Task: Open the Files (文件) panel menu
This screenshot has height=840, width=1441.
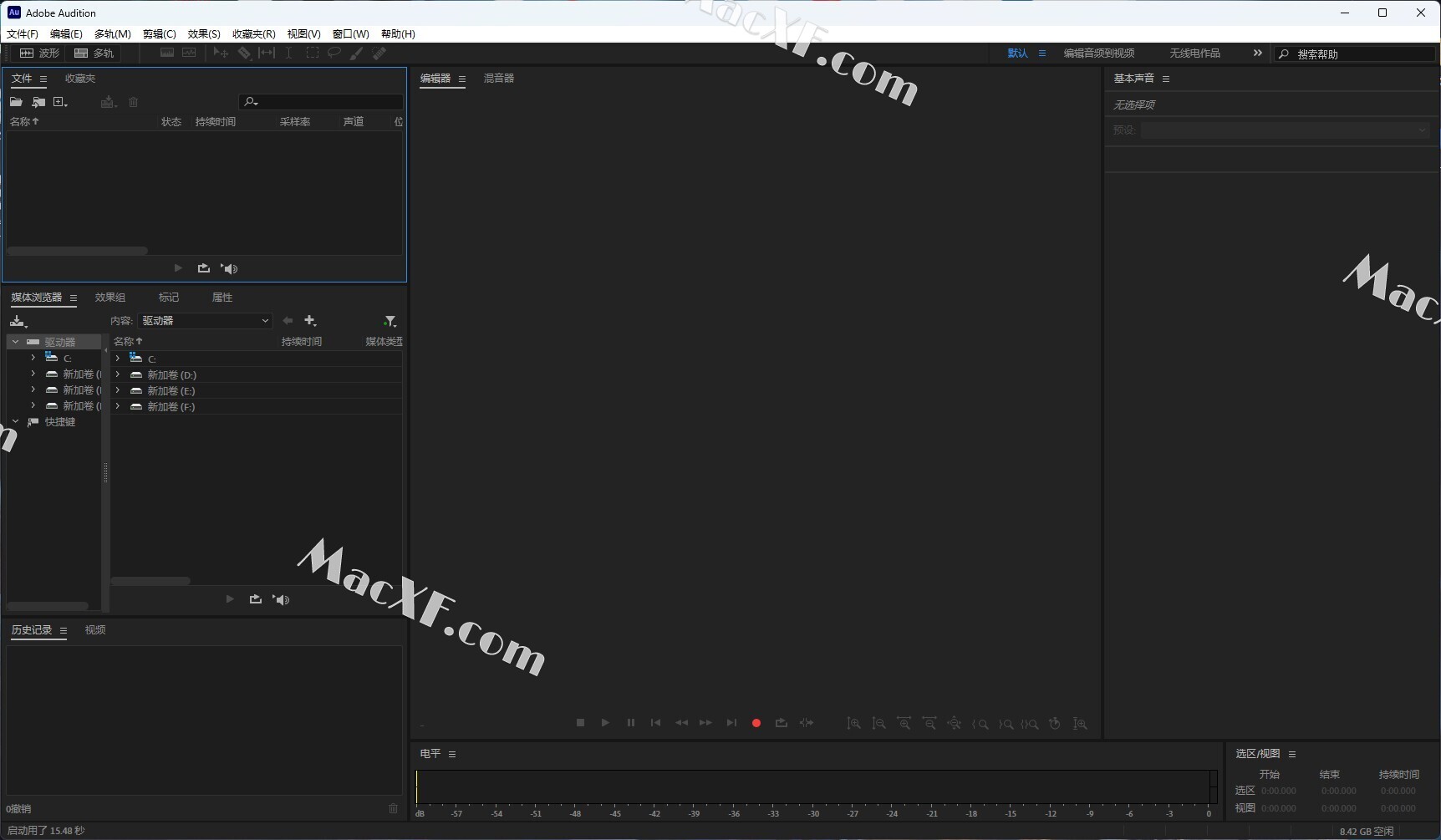Action: click(x=43, y=79)
